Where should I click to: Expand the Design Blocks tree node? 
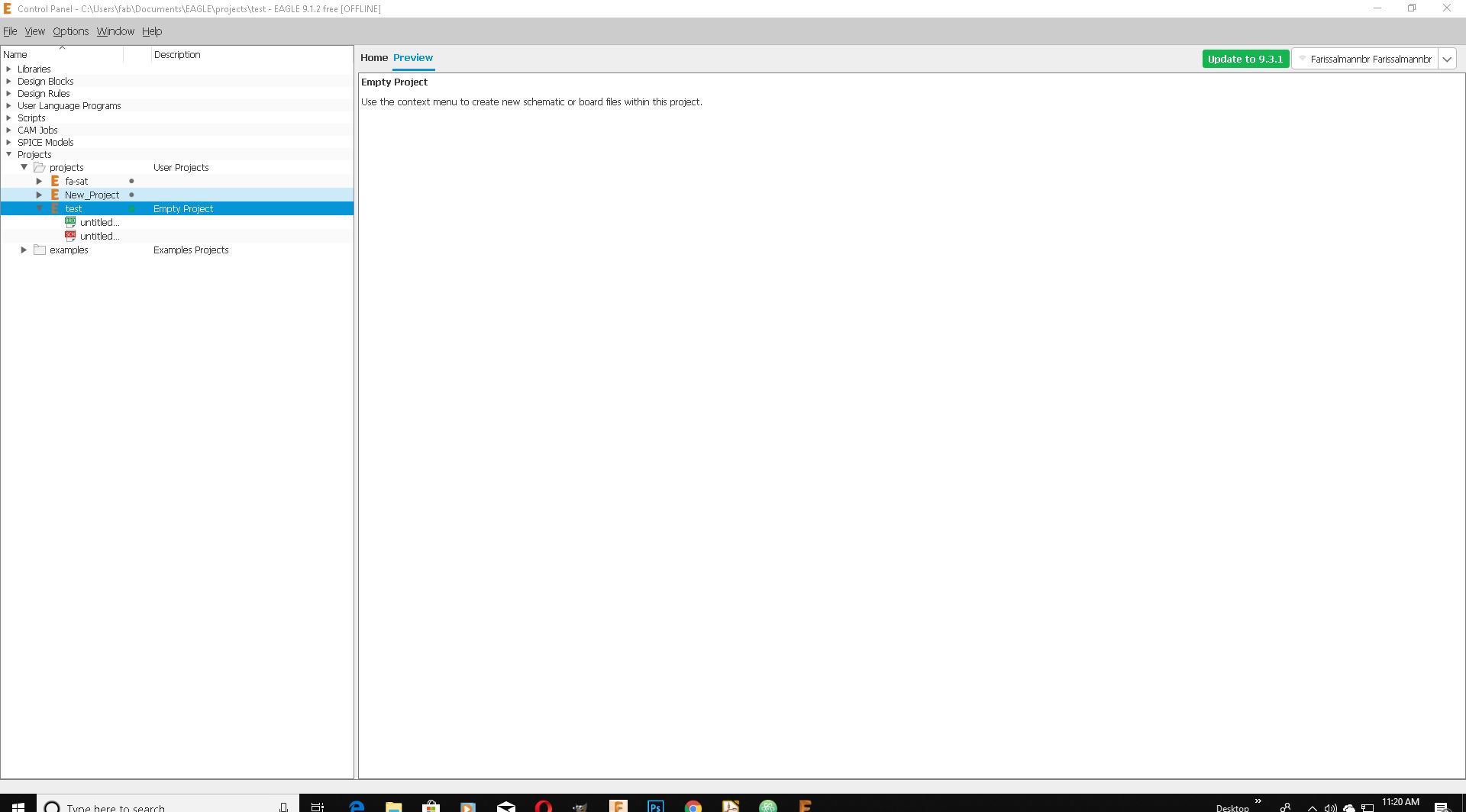(9, 82)
